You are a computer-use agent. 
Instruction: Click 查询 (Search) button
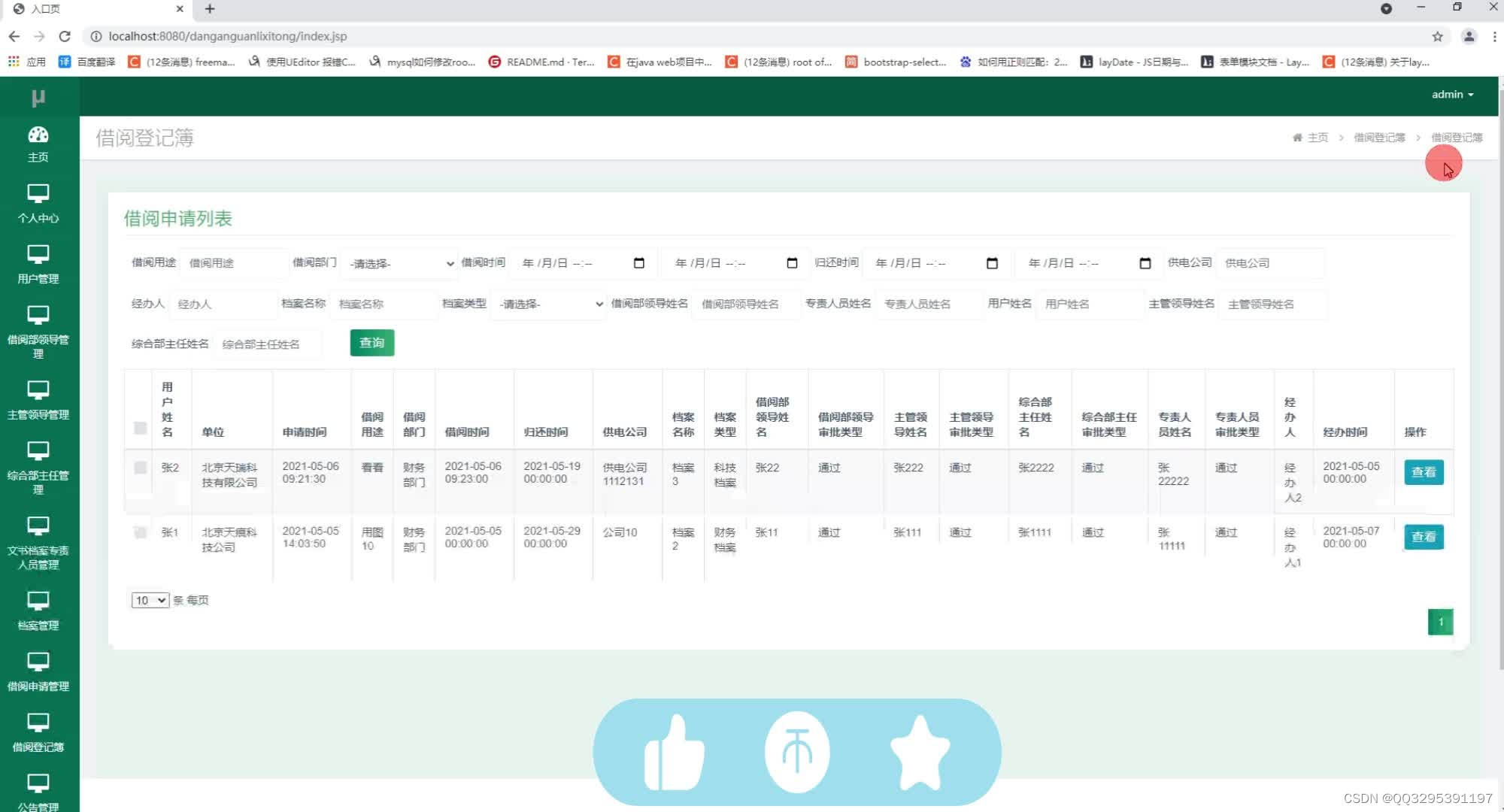pos(371,343)
